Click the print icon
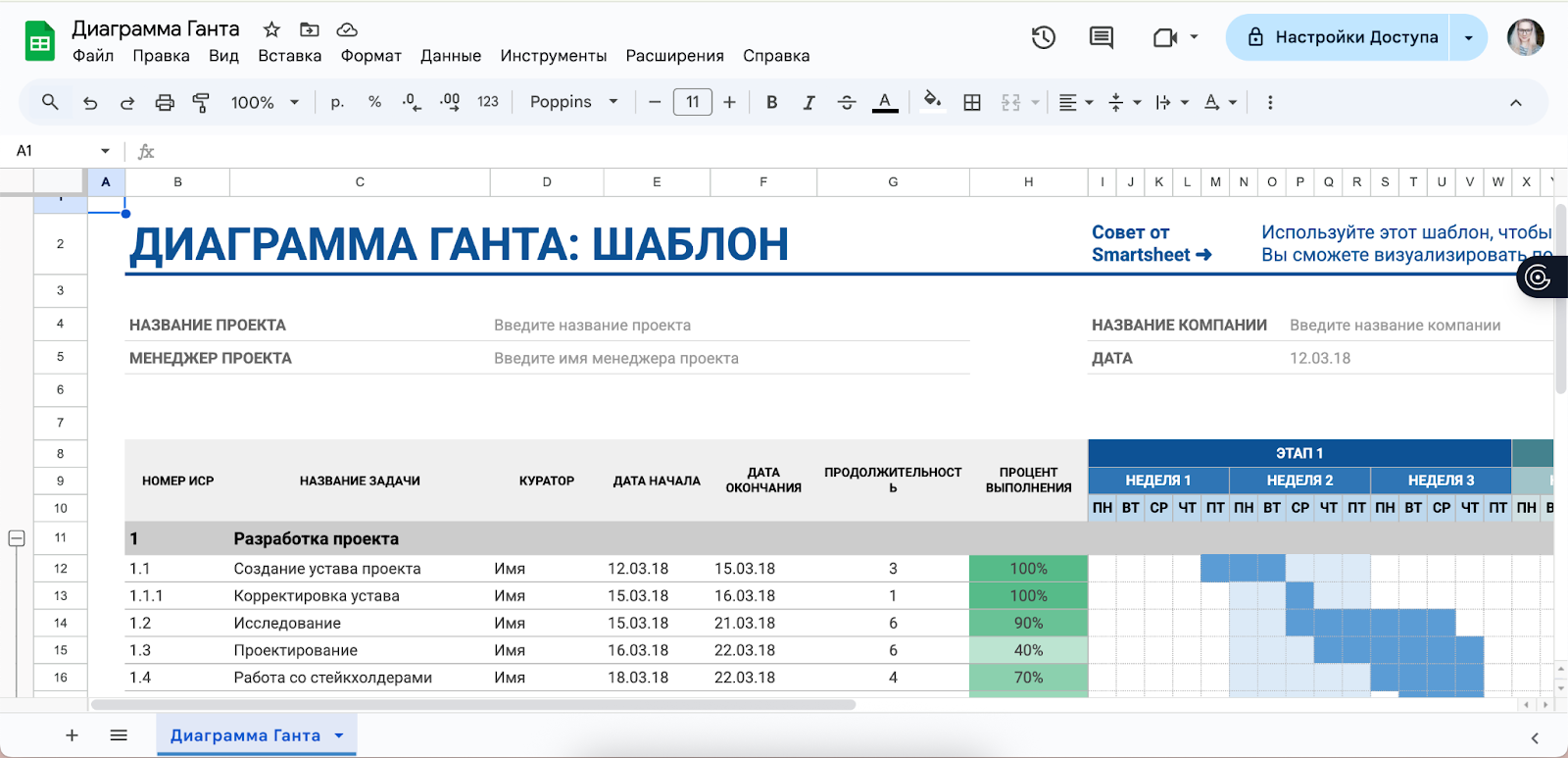 point(165,103)
